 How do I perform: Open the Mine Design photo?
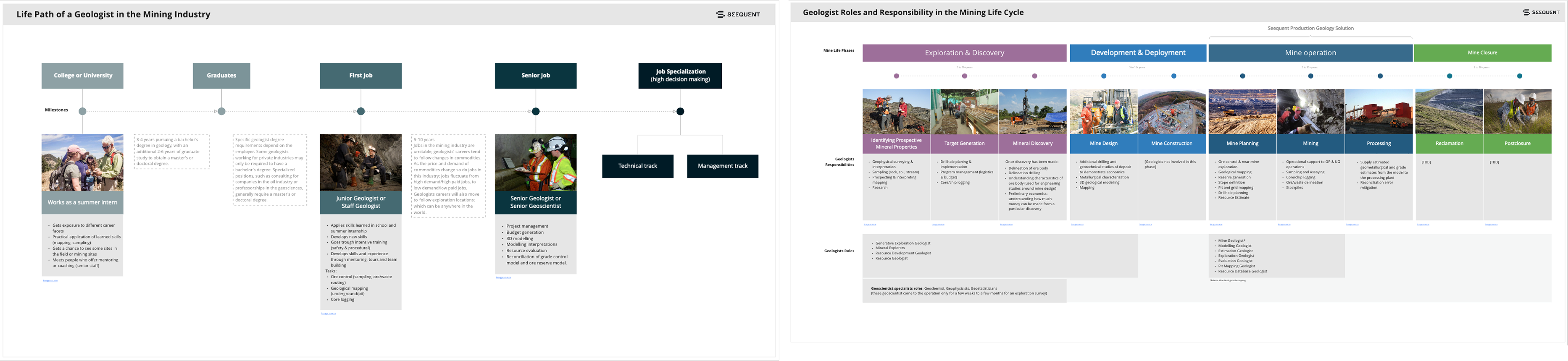pyautogui.click(x=1104, y=112)
